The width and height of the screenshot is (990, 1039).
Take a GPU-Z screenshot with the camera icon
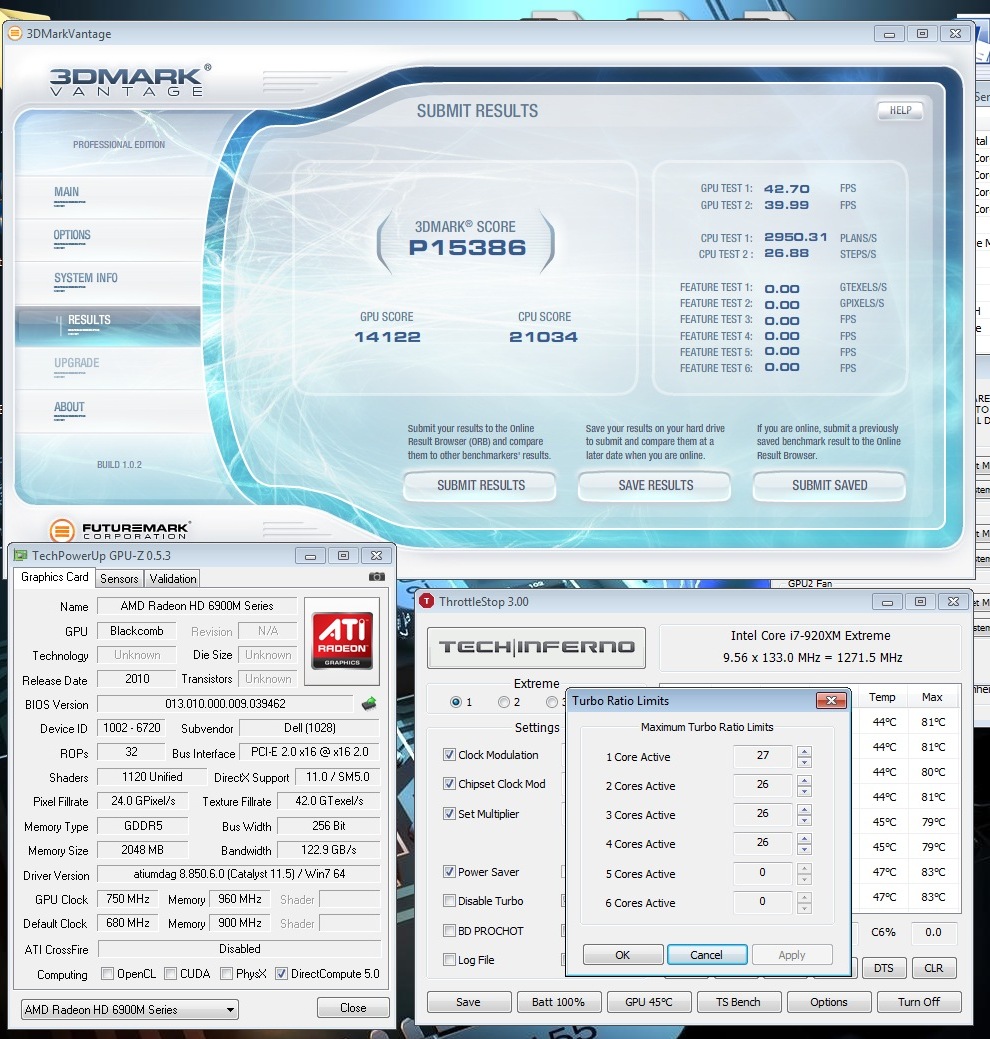[x=376, y=576]
